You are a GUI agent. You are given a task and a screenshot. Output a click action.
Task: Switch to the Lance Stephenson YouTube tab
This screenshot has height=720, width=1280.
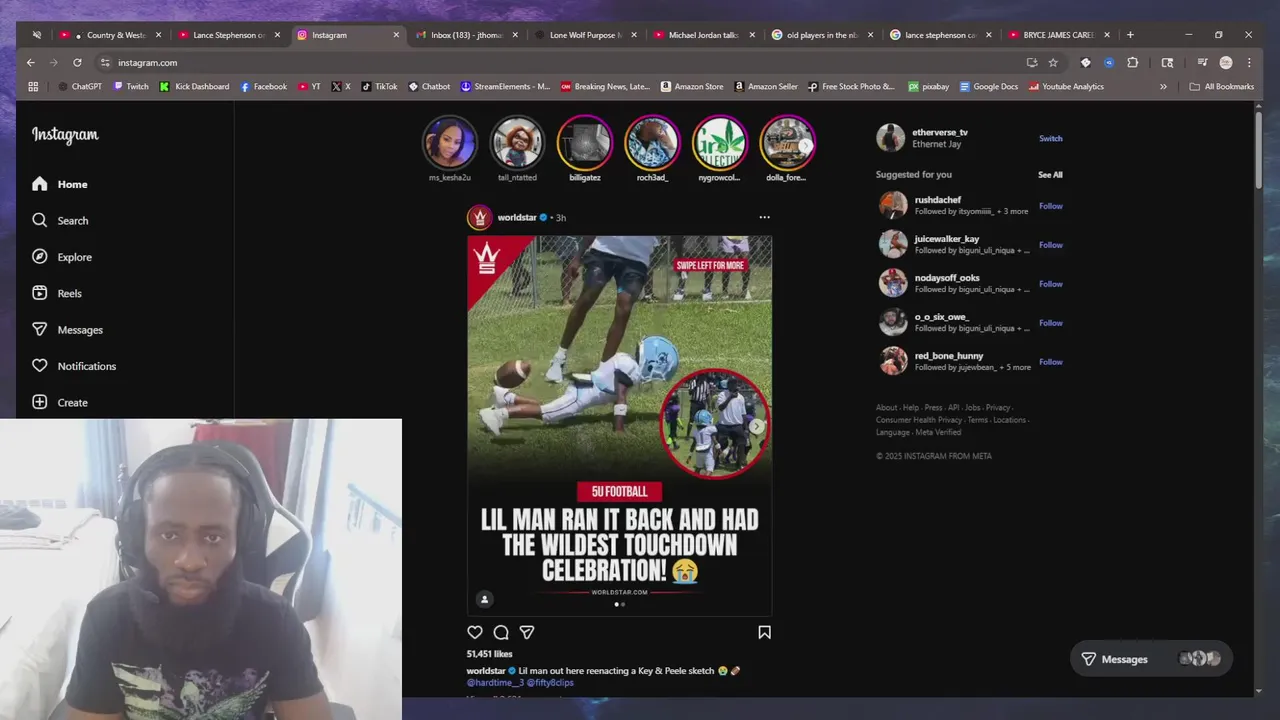tap(228, 35)
